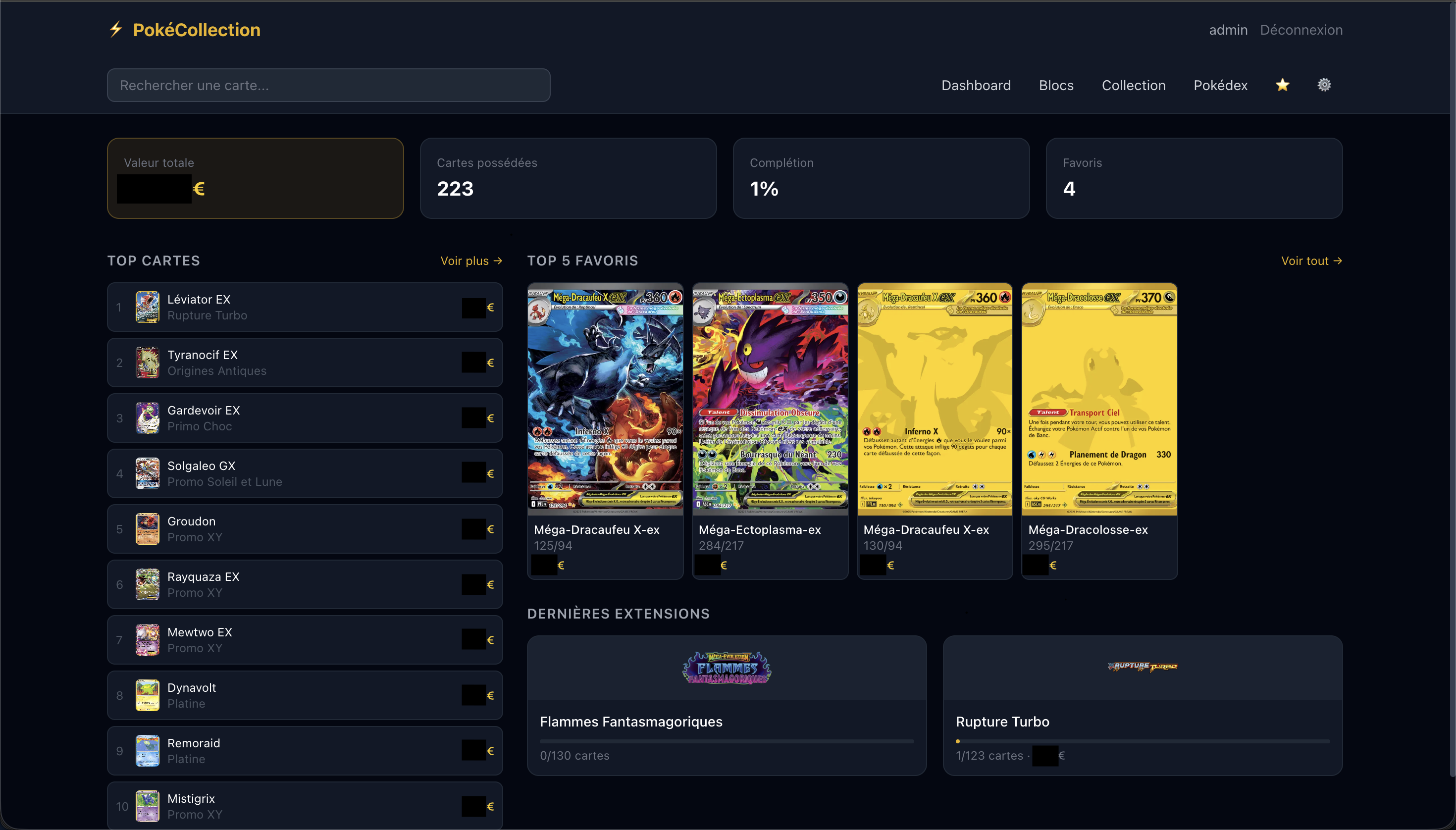
Task: Click the Flammes Fantasmagoriques progress bar
Action: tap(727, 741)
